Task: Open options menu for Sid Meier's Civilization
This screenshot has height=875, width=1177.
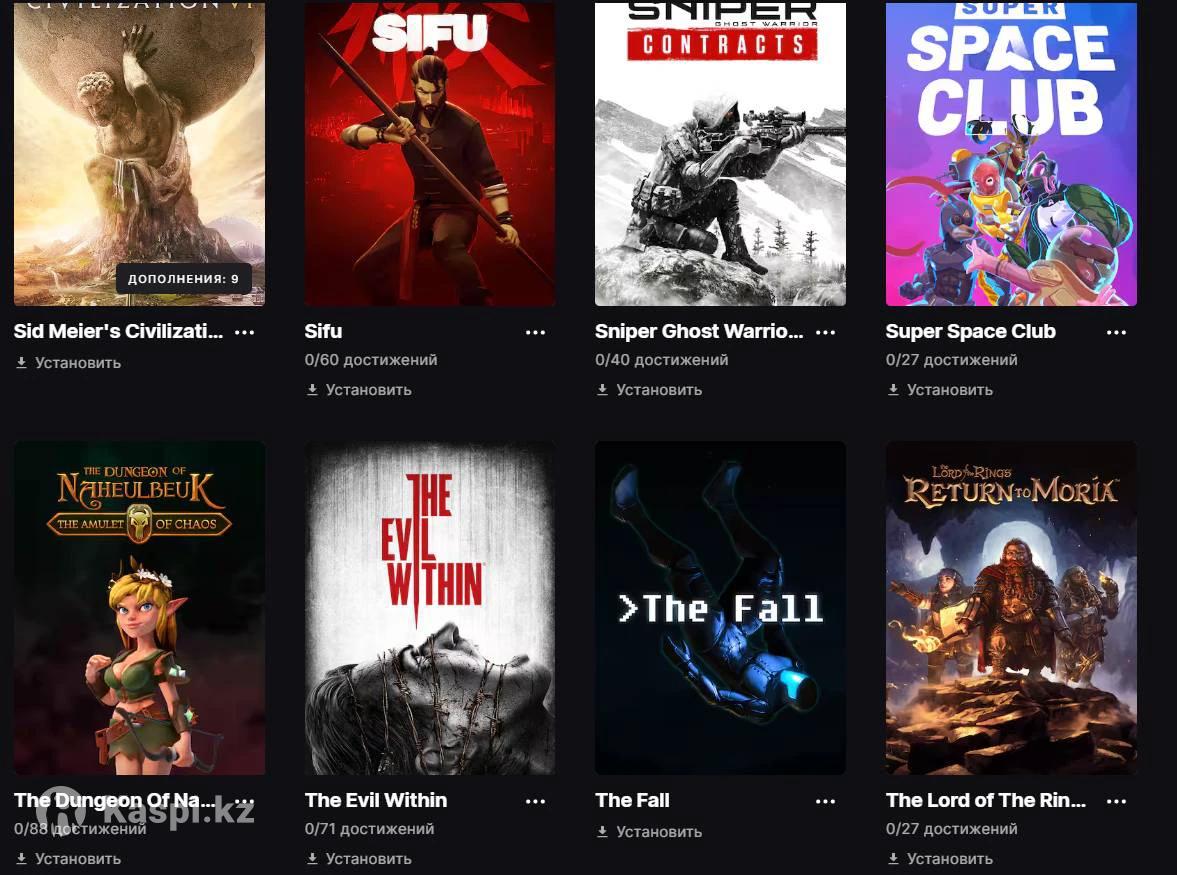Action: tap(245, 332)
